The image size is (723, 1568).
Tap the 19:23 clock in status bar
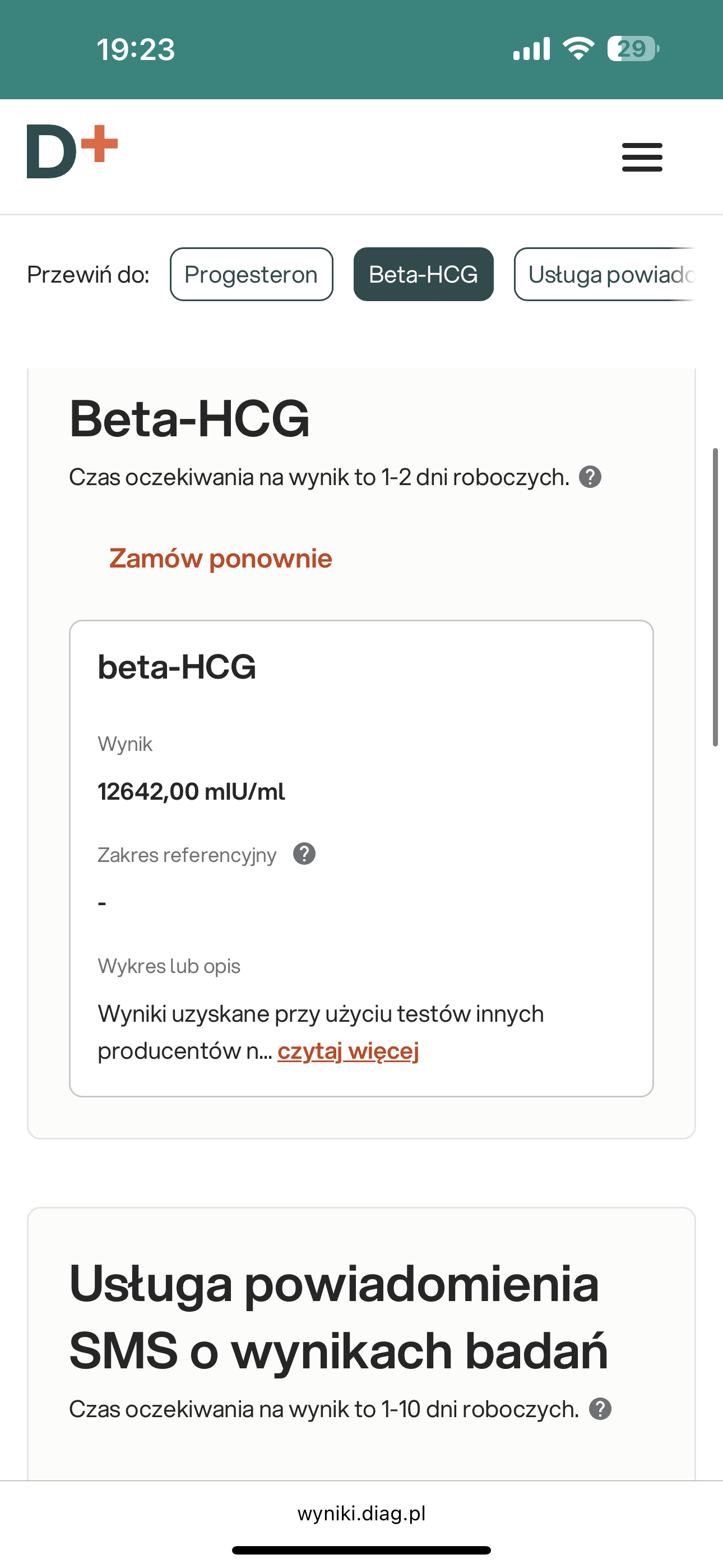(x=136, y=49)
